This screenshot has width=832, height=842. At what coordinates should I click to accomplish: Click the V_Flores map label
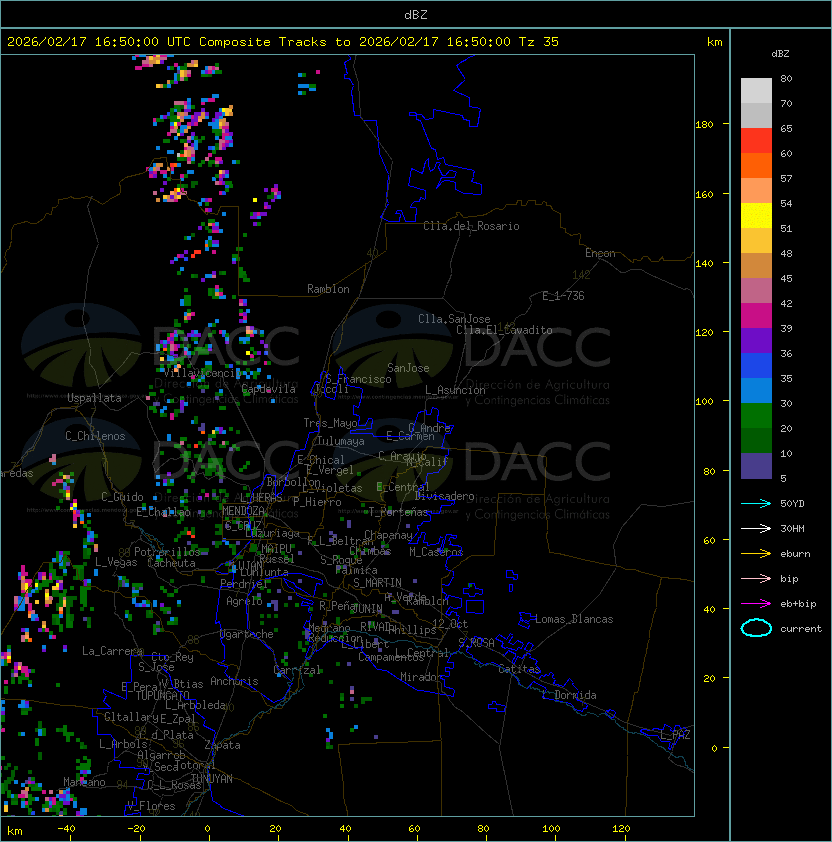pos(151,806)
